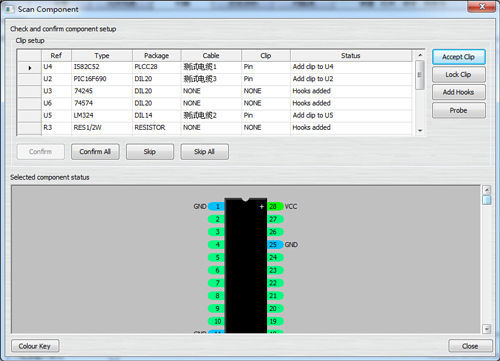Click bright green pin 28 VCC
The height and width of the screenshot is (361, 500).
coord(275,207)
